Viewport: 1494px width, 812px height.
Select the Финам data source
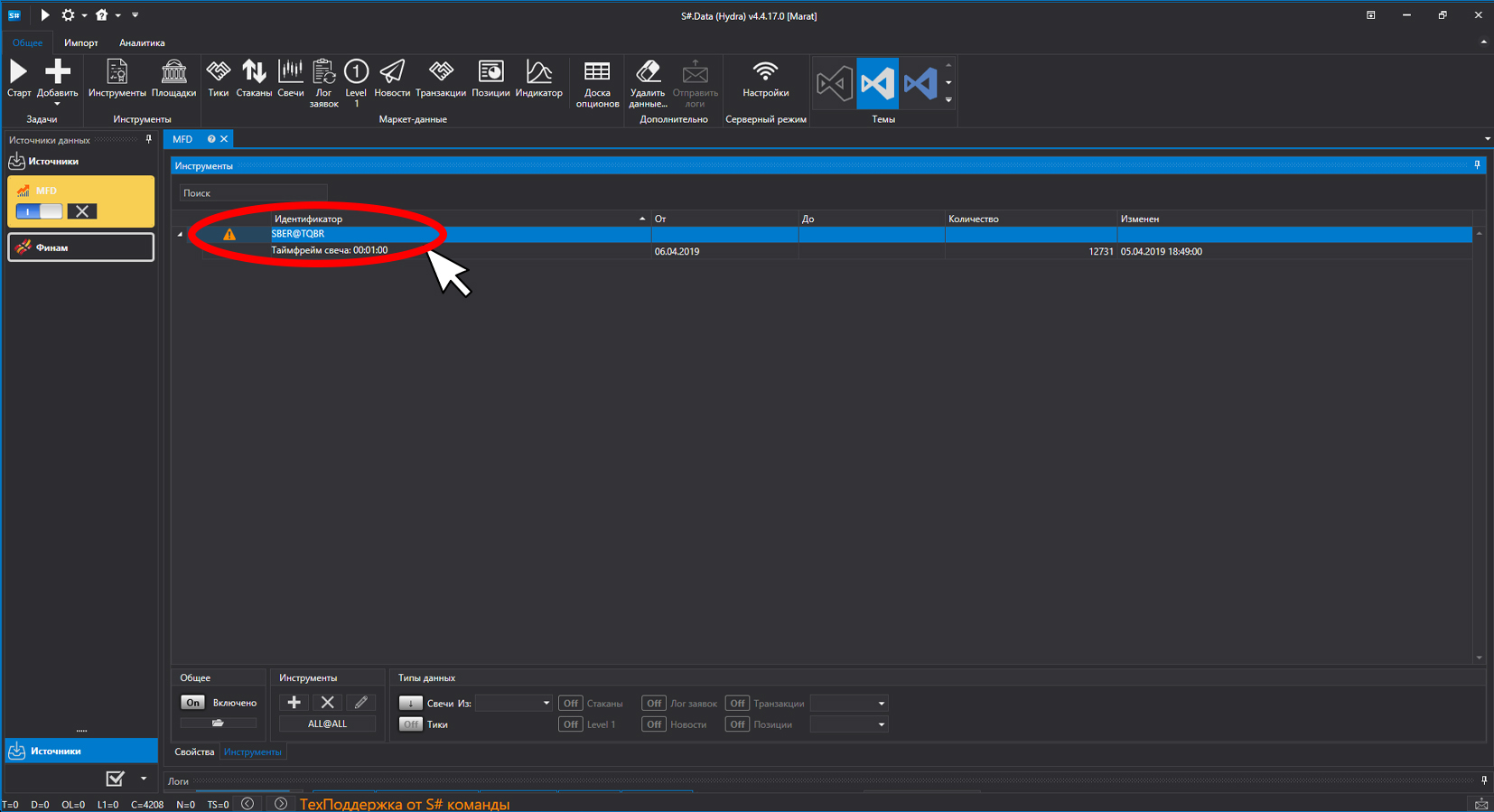pos(81,247)
